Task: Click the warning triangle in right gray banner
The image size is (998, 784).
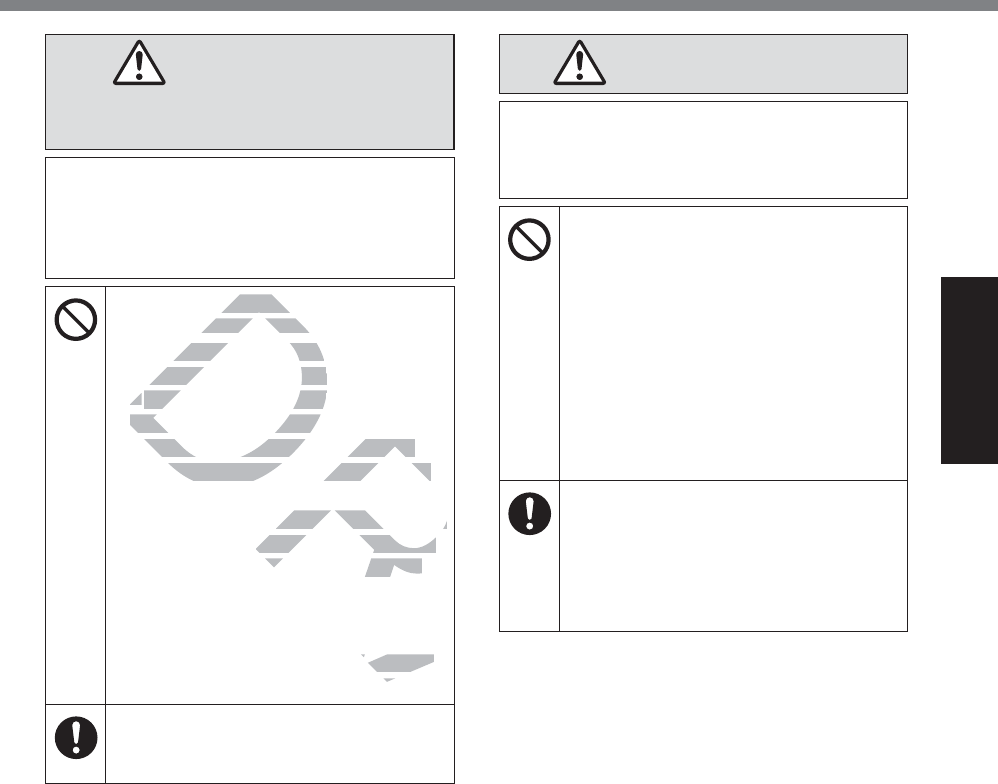Action: (x=579, y=63)
